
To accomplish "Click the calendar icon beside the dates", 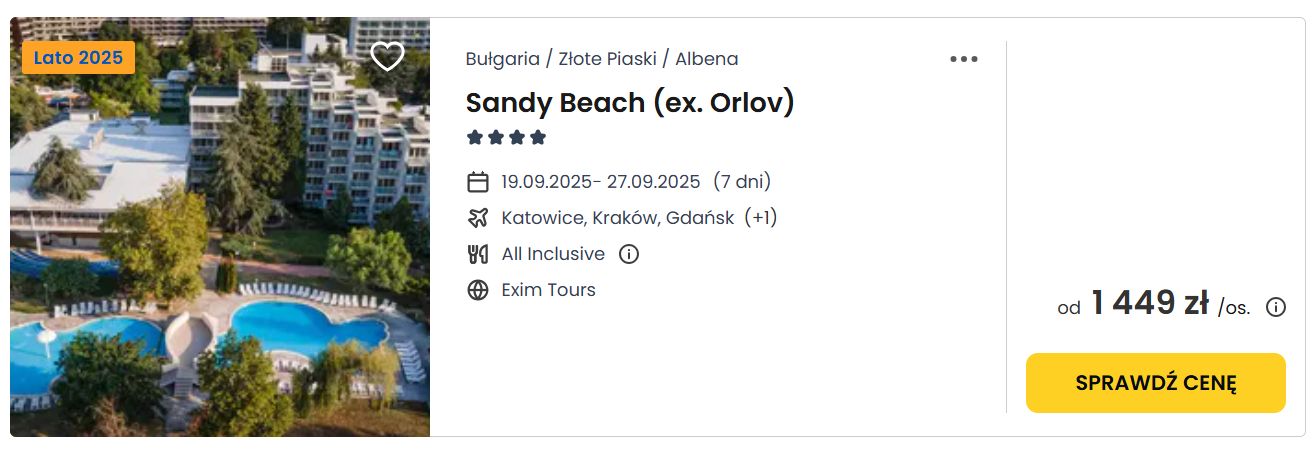I will pos(478,182).
